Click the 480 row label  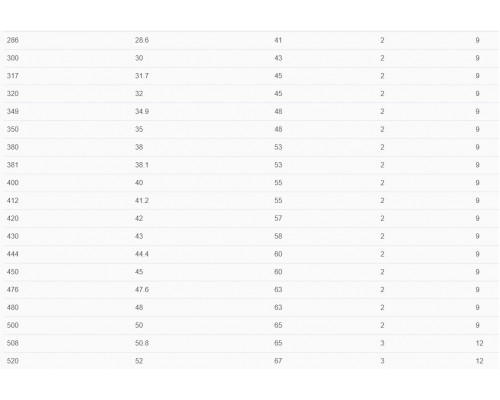[x=13, y=308]
